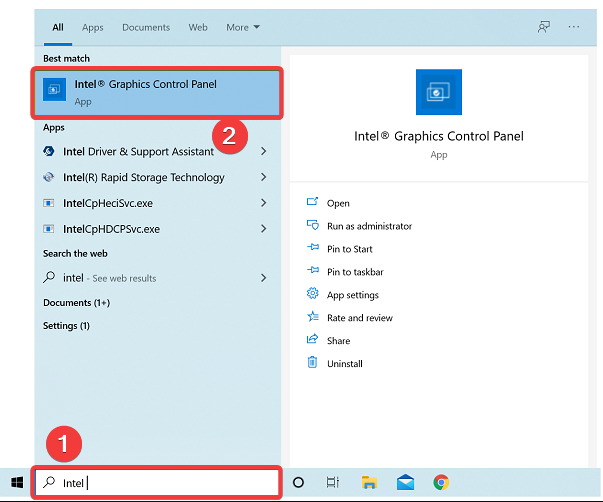This screenshot has width=603, height=502.
Task: Switch to the Web tab
Action: (x=198, y=27)
